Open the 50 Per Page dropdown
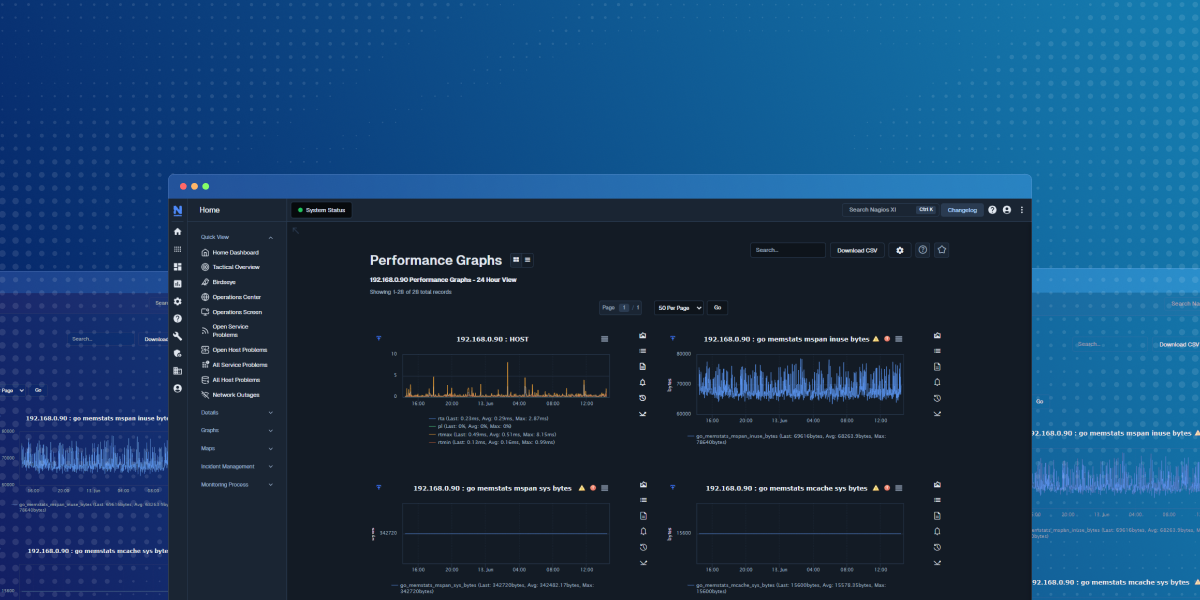The height and width of the screenshot is (600, 1200). 678,307
